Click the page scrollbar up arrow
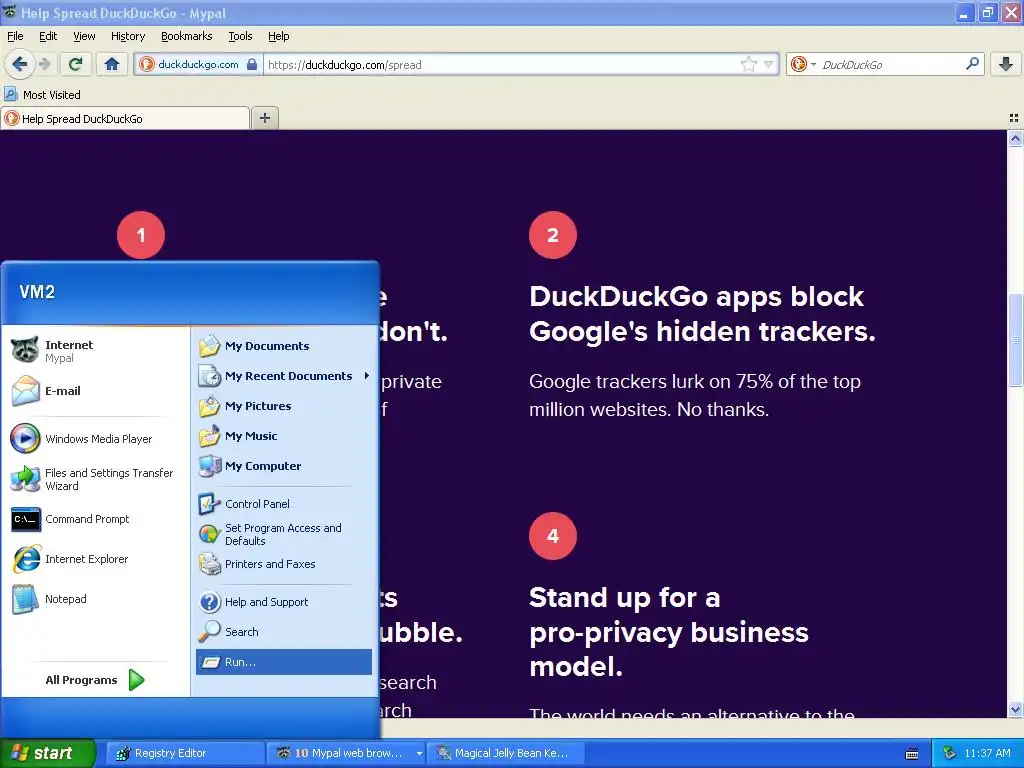Viewport: 1024px width, 768px height. (1015, 138)
